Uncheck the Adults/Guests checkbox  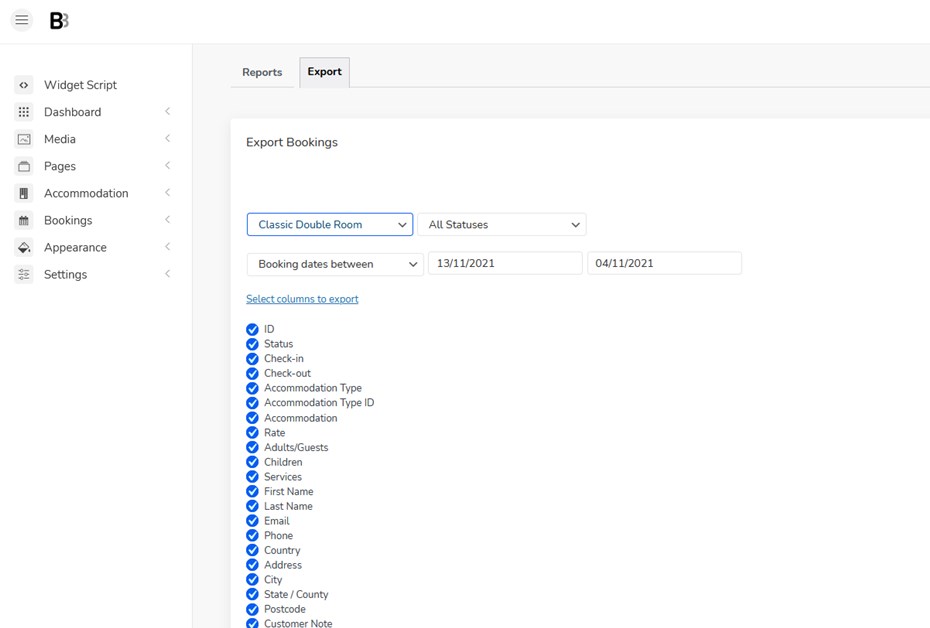252,447
